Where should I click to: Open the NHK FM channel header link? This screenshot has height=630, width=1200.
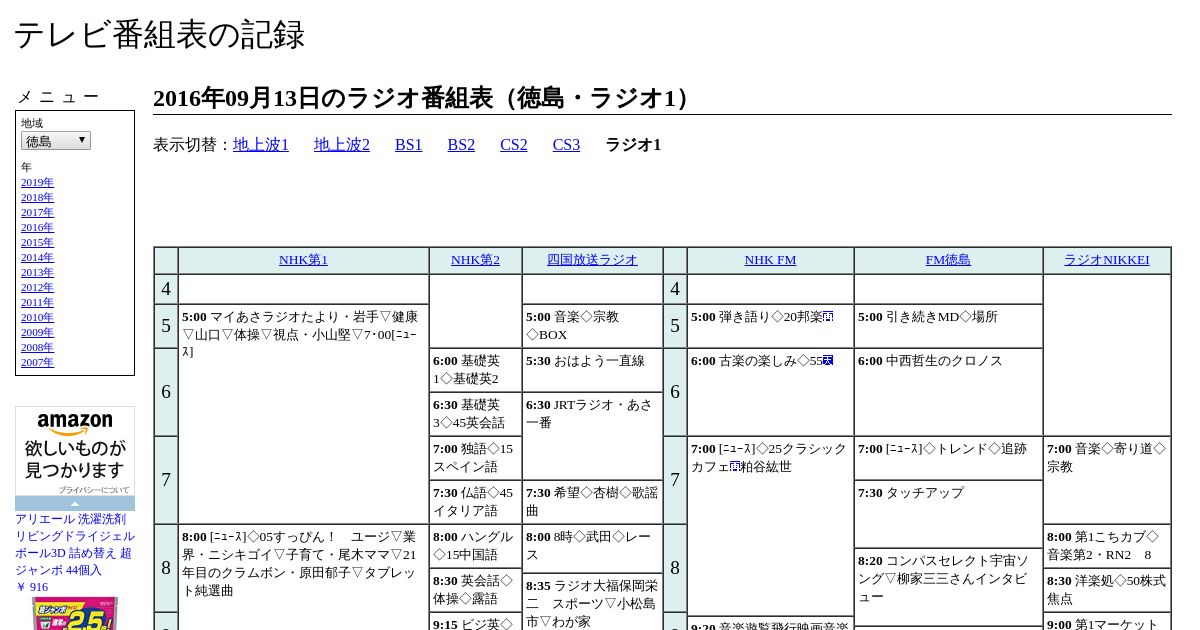(770, 260)
